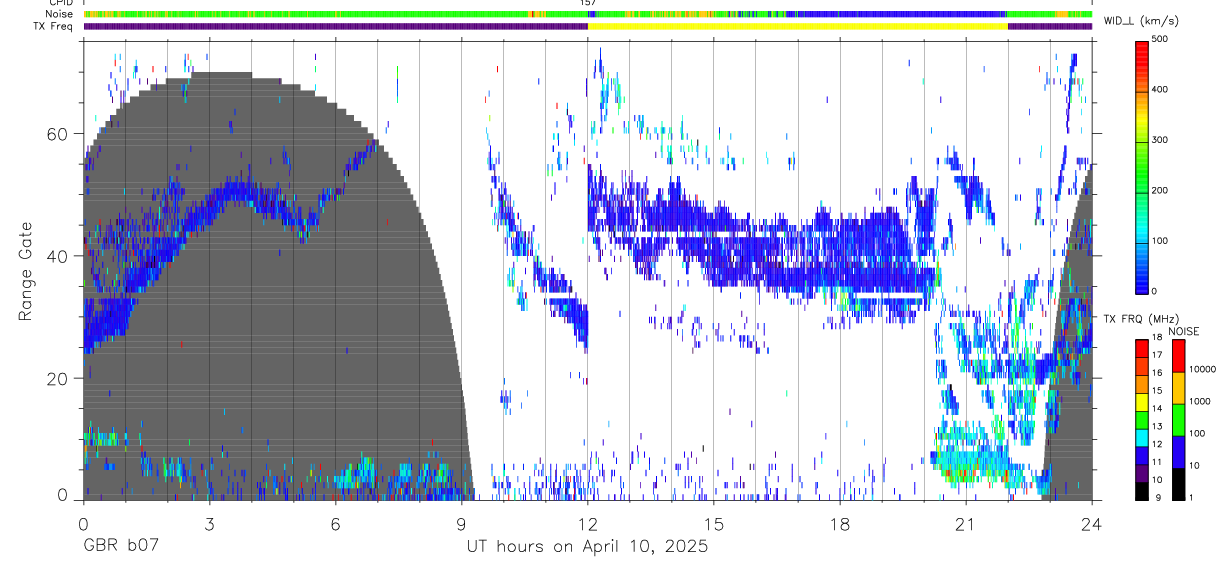Click the "TX Freq" strip label
1228x567 pixels.
pos(55,26)
